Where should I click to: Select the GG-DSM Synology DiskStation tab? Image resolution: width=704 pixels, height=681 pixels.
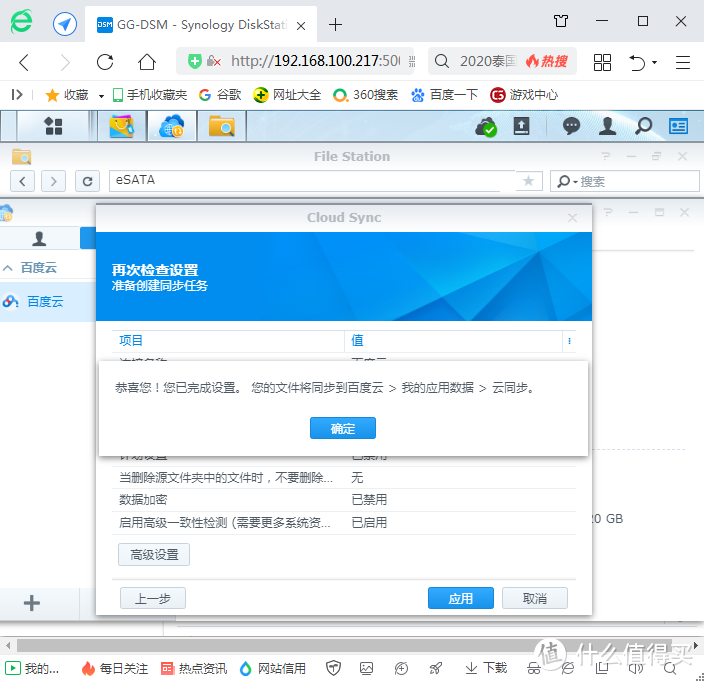click(201, 24)
